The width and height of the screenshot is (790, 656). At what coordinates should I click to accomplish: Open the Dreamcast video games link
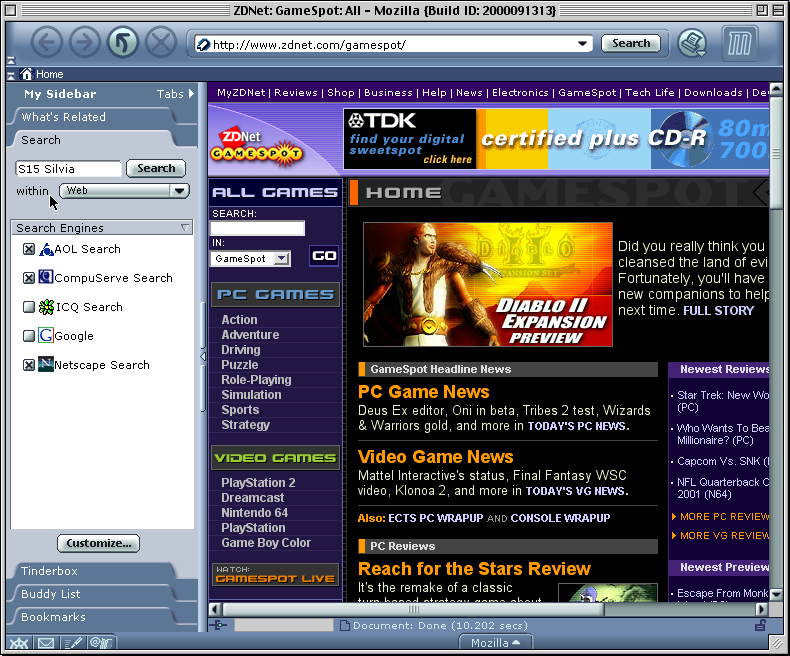pos(252,498)
